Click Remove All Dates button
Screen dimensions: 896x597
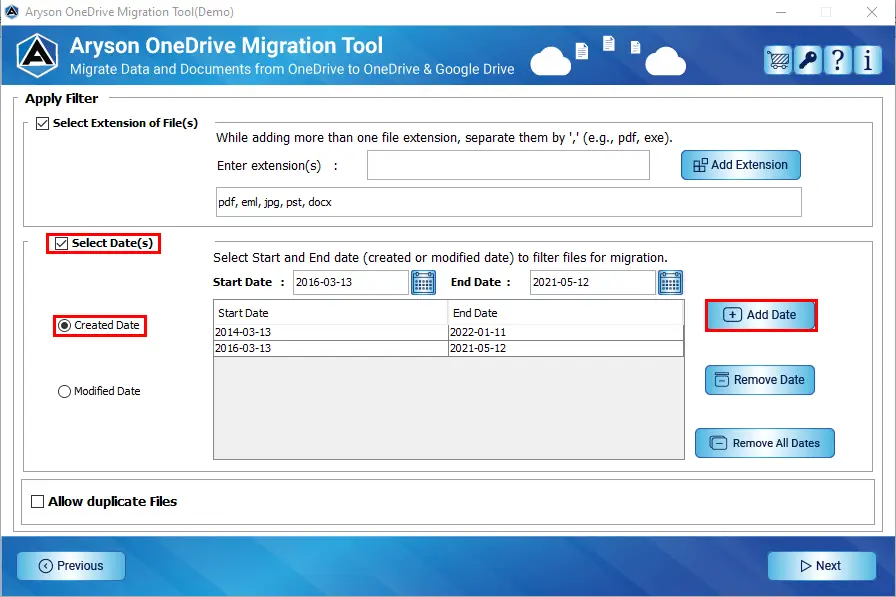(x=765, y=443)
